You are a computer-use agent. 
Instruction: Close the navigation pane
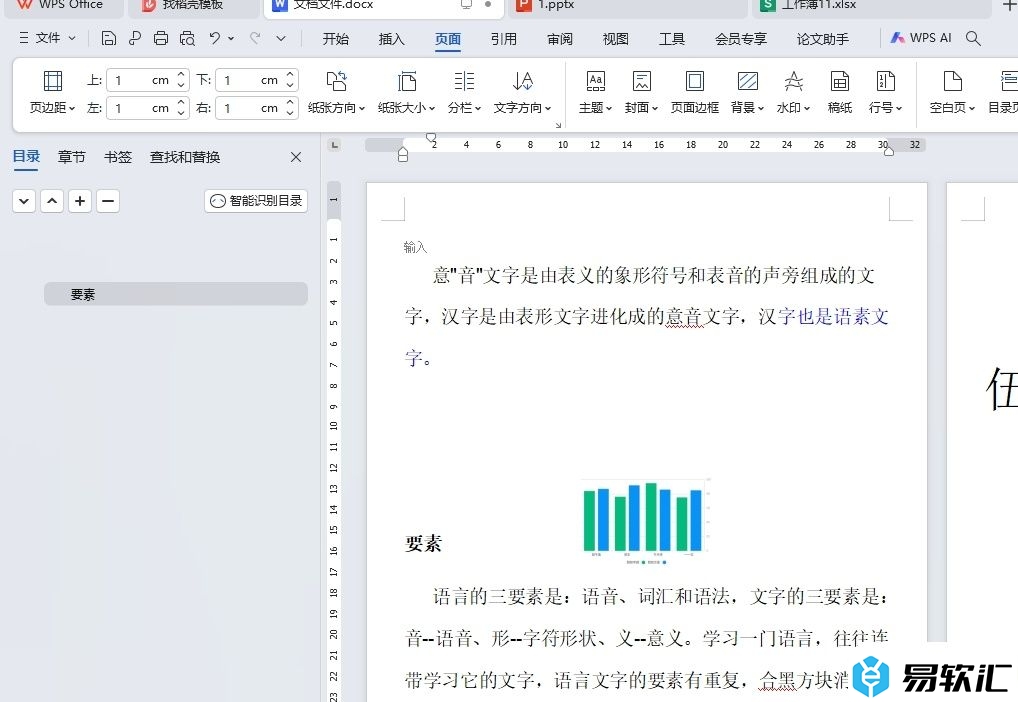296,157
